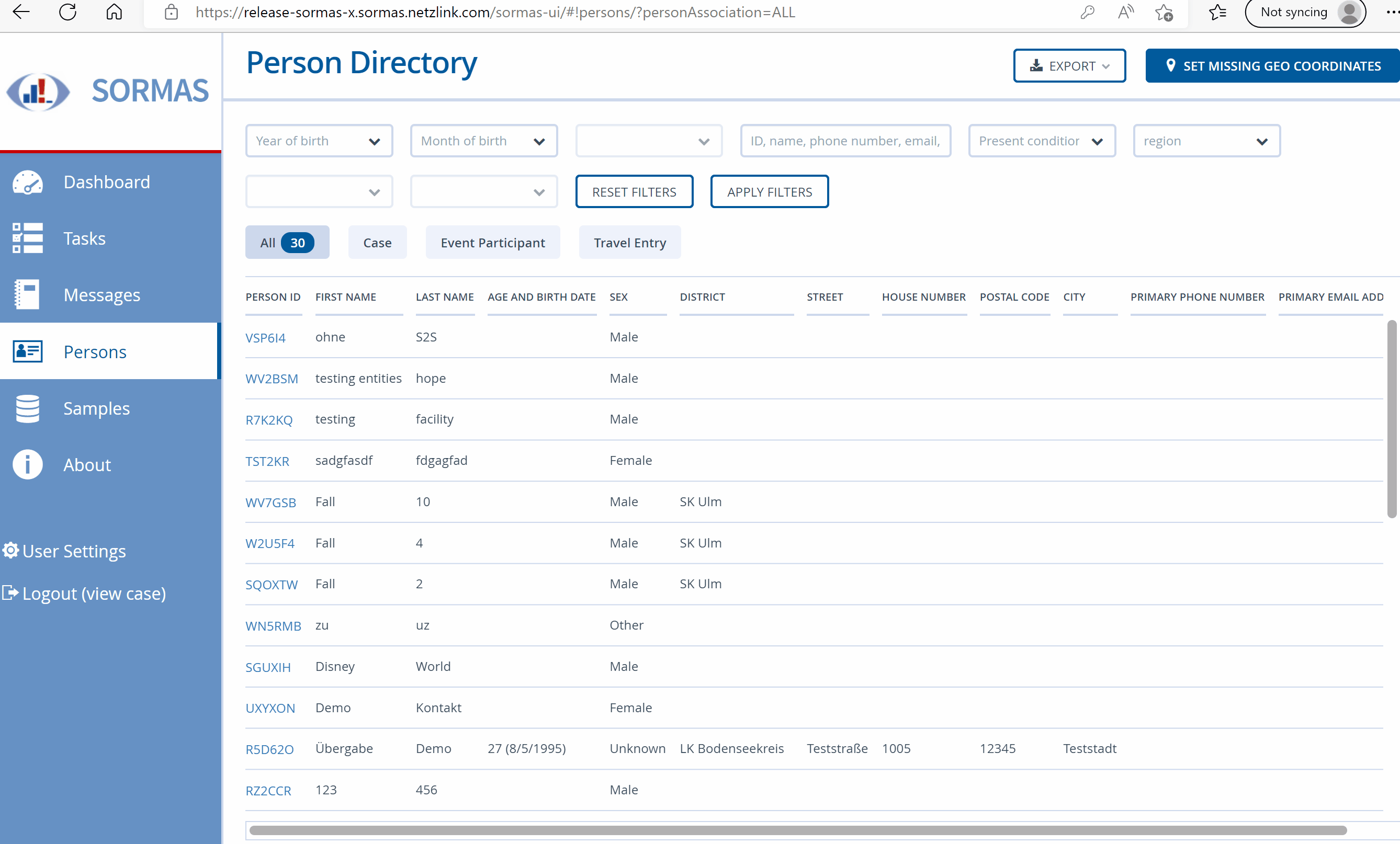Open the region filter dropdown
Screen dimensions: 1400x844
click(1206, 141)
